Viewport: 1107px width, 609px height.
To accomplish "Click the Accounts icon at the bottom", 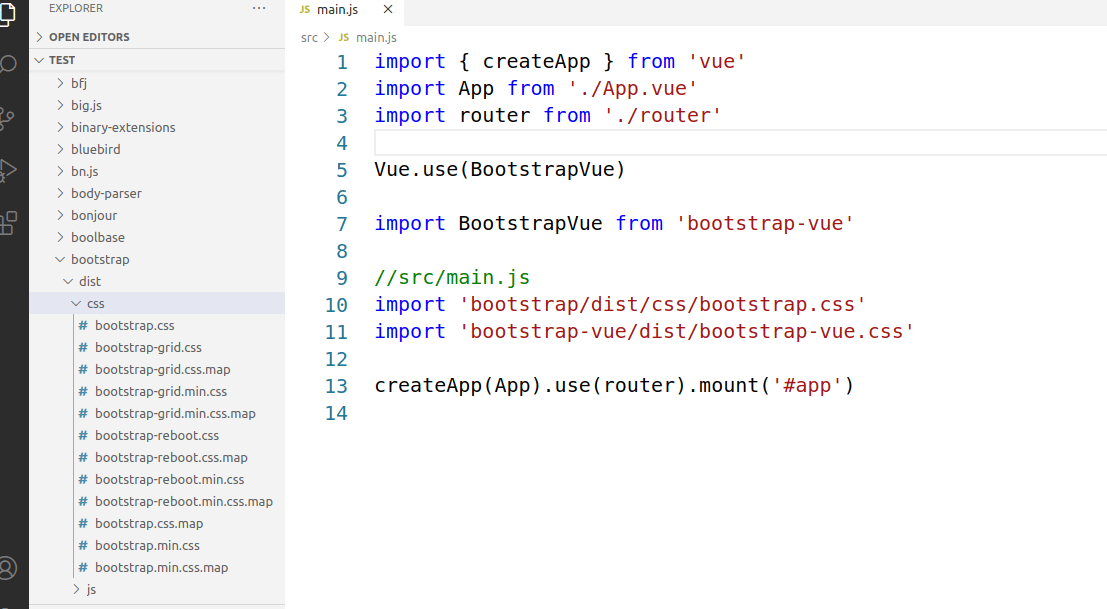I will [x=10, y=570].
